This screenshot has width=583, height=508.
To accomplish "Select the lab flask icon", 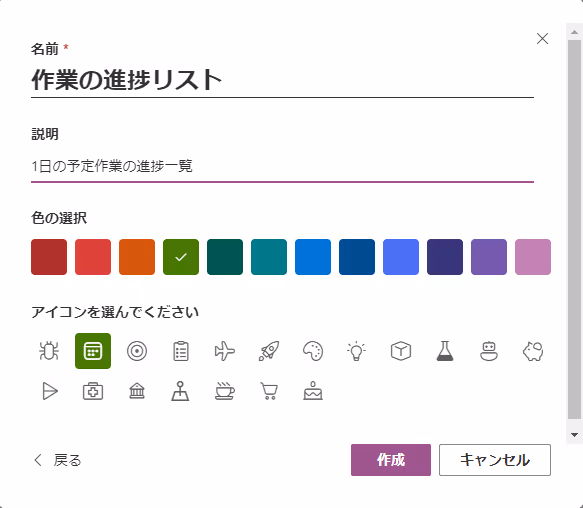I will pyautogui.click(x=445, y=351).
